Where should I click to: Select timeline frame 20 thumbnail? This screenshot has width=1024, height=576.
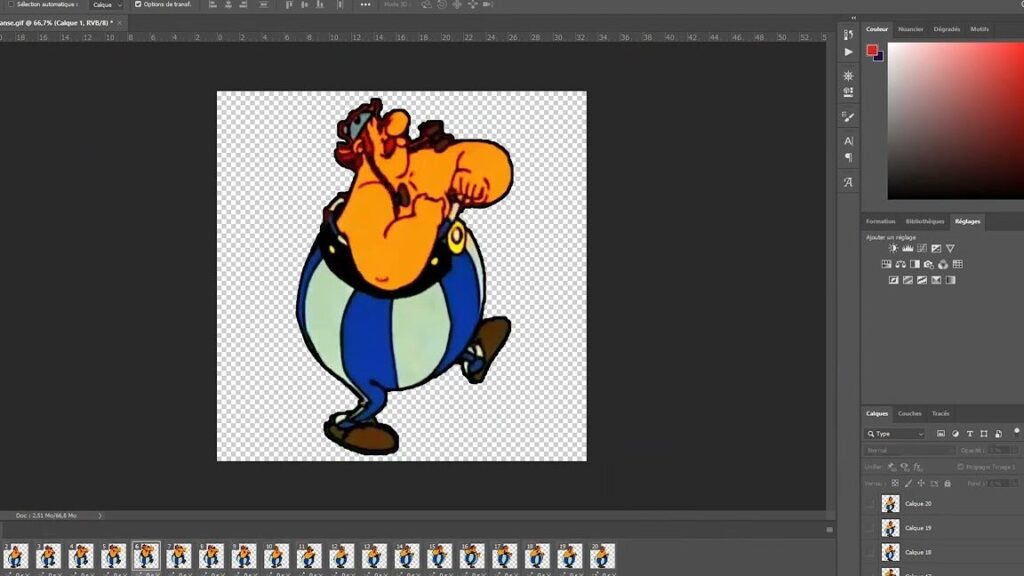[602, 556]
